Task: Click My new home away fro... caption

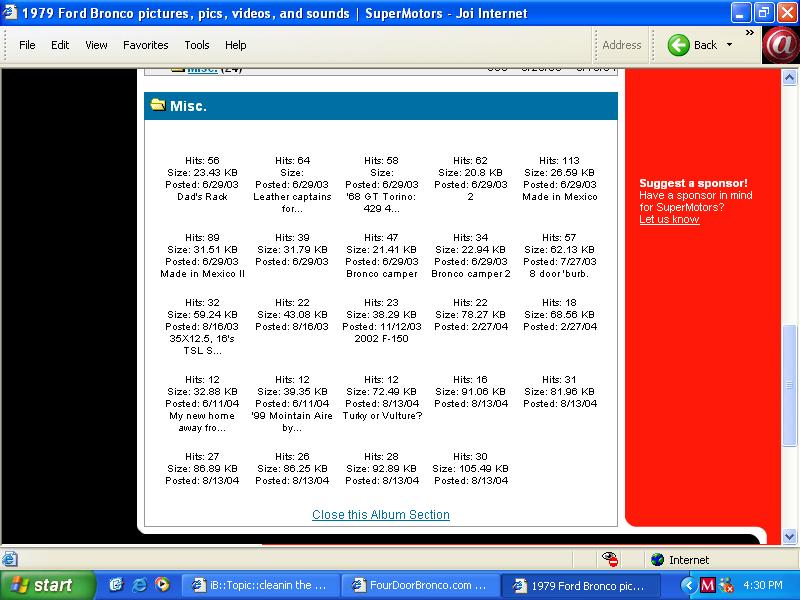Action: pos(202,422)
